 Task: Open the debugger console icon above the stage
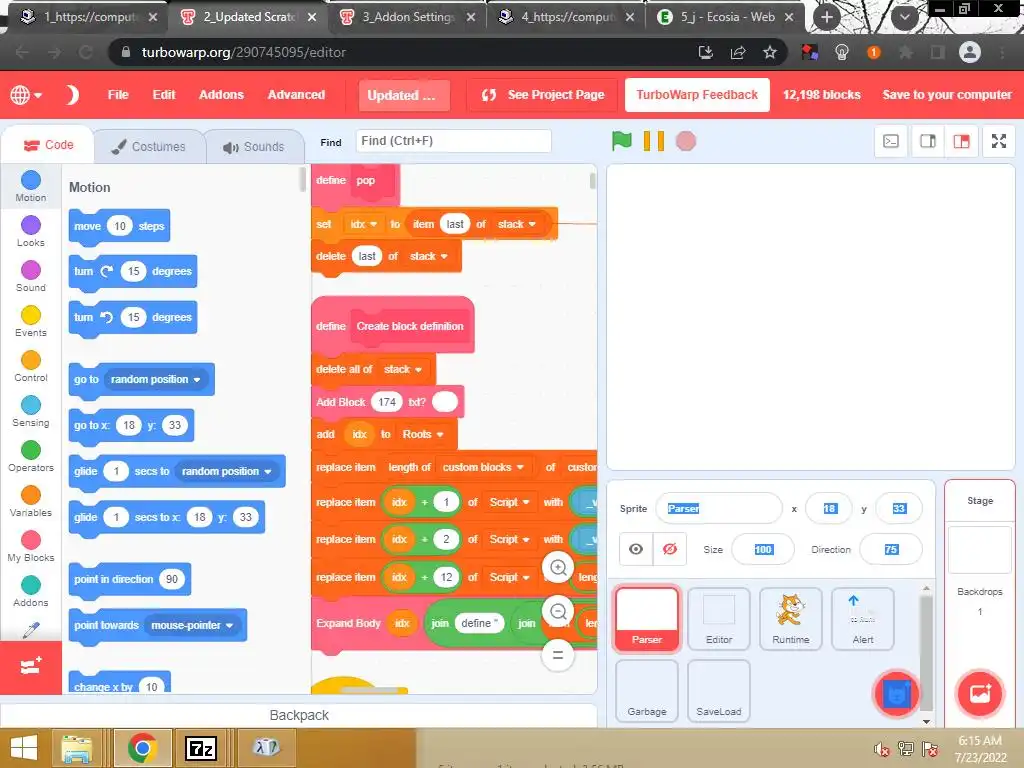pos(891,141)
